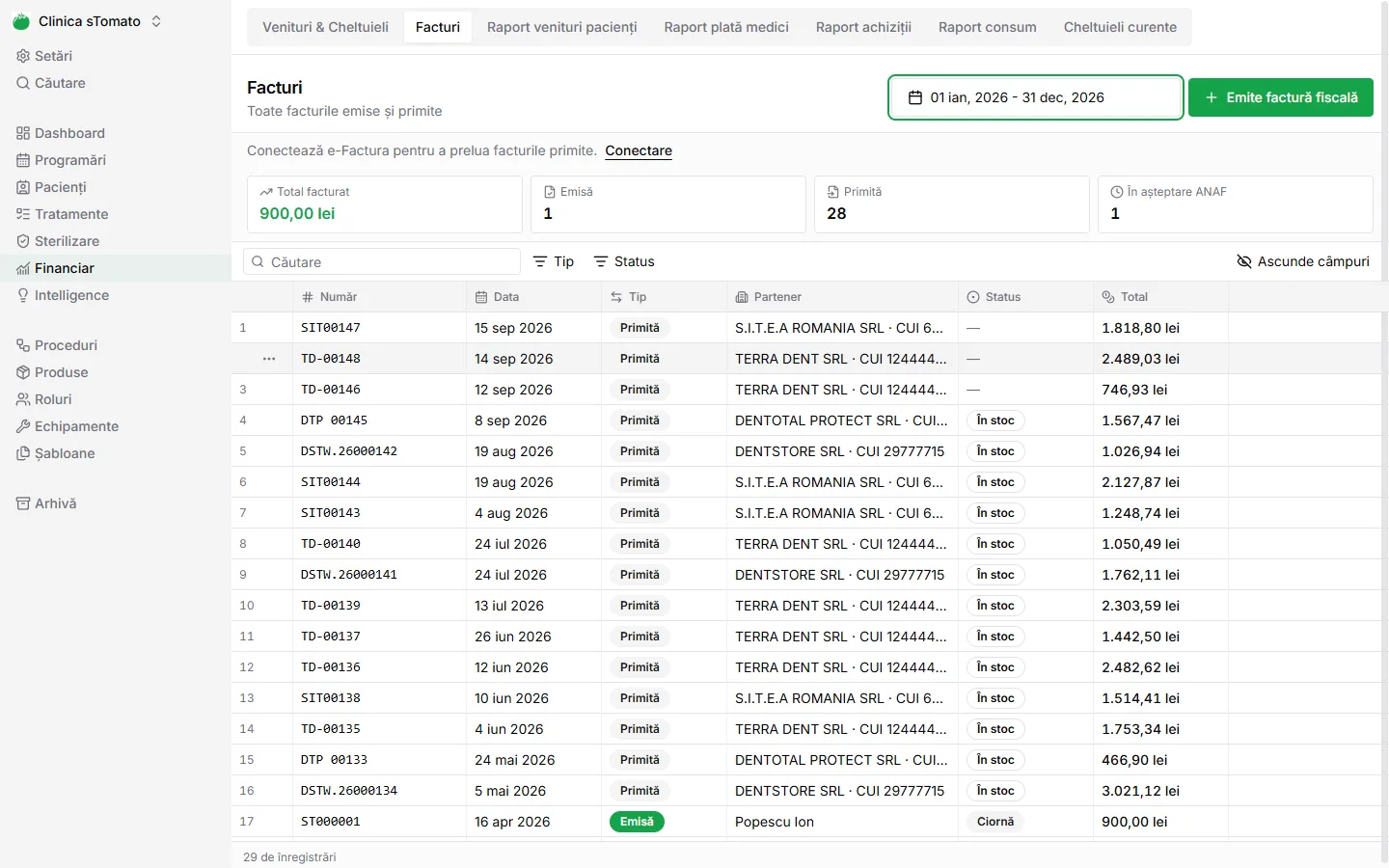Click the Intelligence lightbulb icon
Viewport: 1389px width, 868px height.
(23, 295)
